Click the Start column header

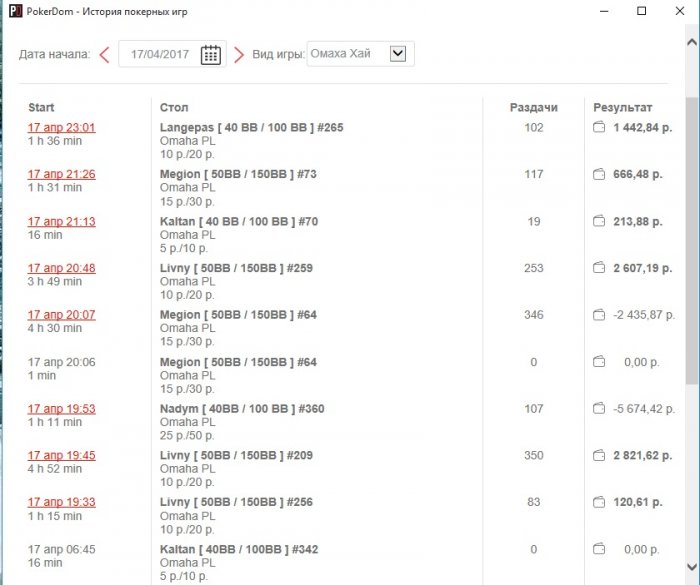point(41,107)
